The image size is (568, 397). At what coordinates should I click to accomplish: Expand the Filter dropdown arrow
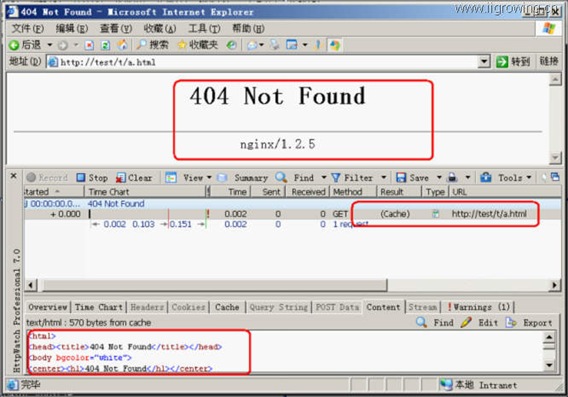(x=383, y=177)
